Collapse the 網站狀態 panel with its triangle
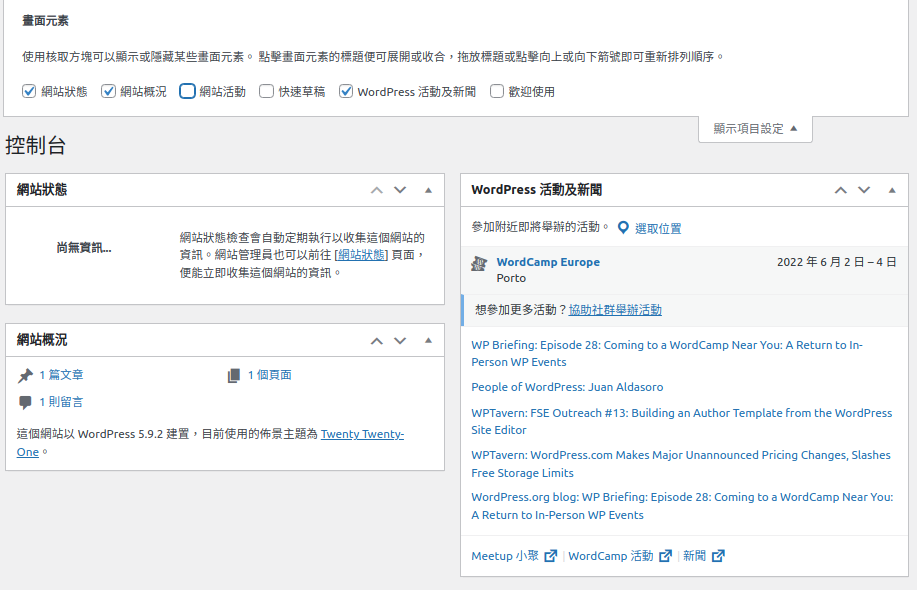Image resolution: width=917 pixels, height=590 pixels. 428,190
